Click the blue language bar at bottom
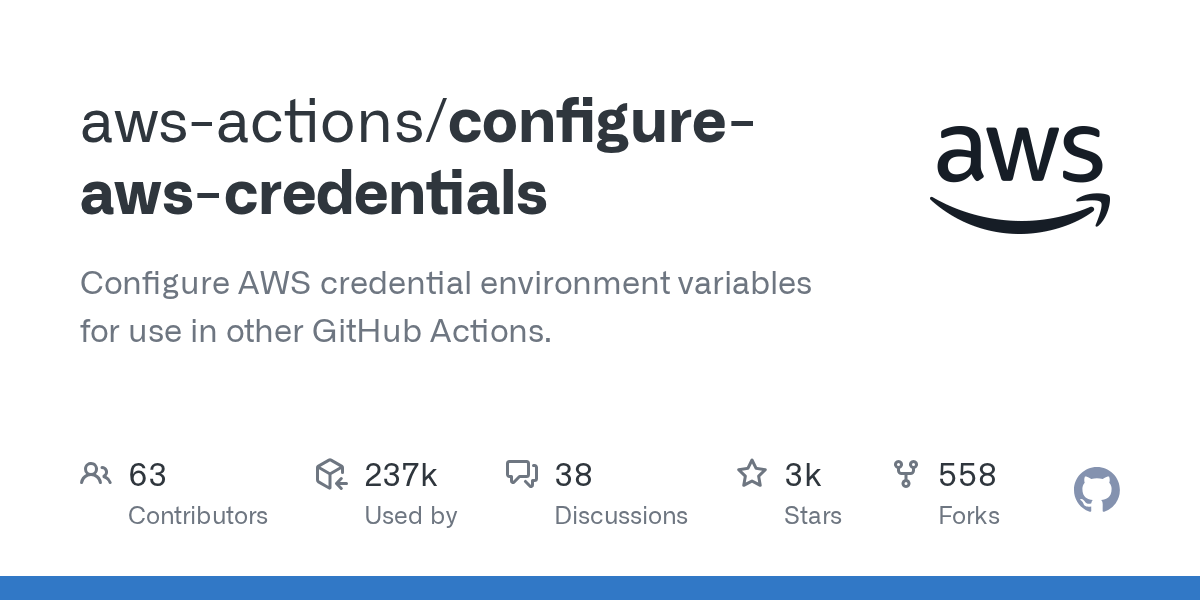The height and width of the screenshot is (600, 1200). click(600, 588)
